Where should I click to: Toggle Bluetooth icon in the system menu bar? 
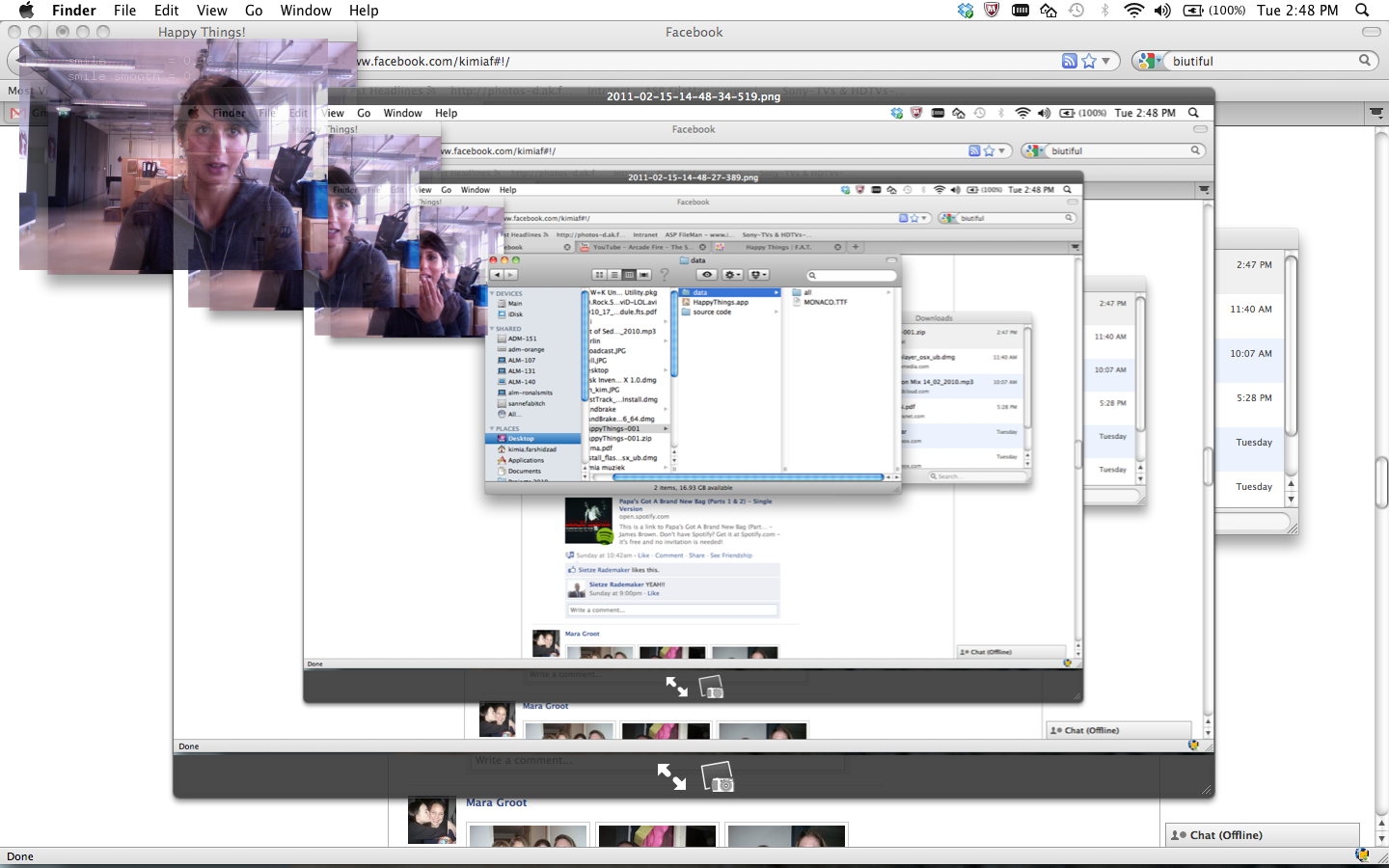click(x=1105, y=11)
